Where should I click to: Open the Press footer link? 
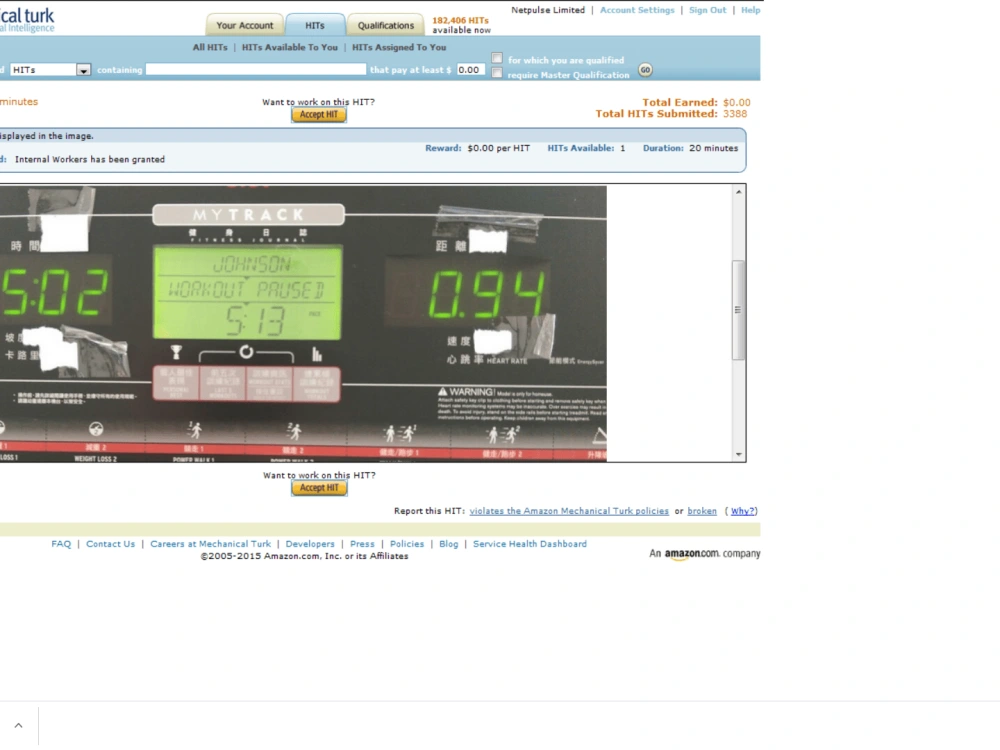tap(362, 544)
